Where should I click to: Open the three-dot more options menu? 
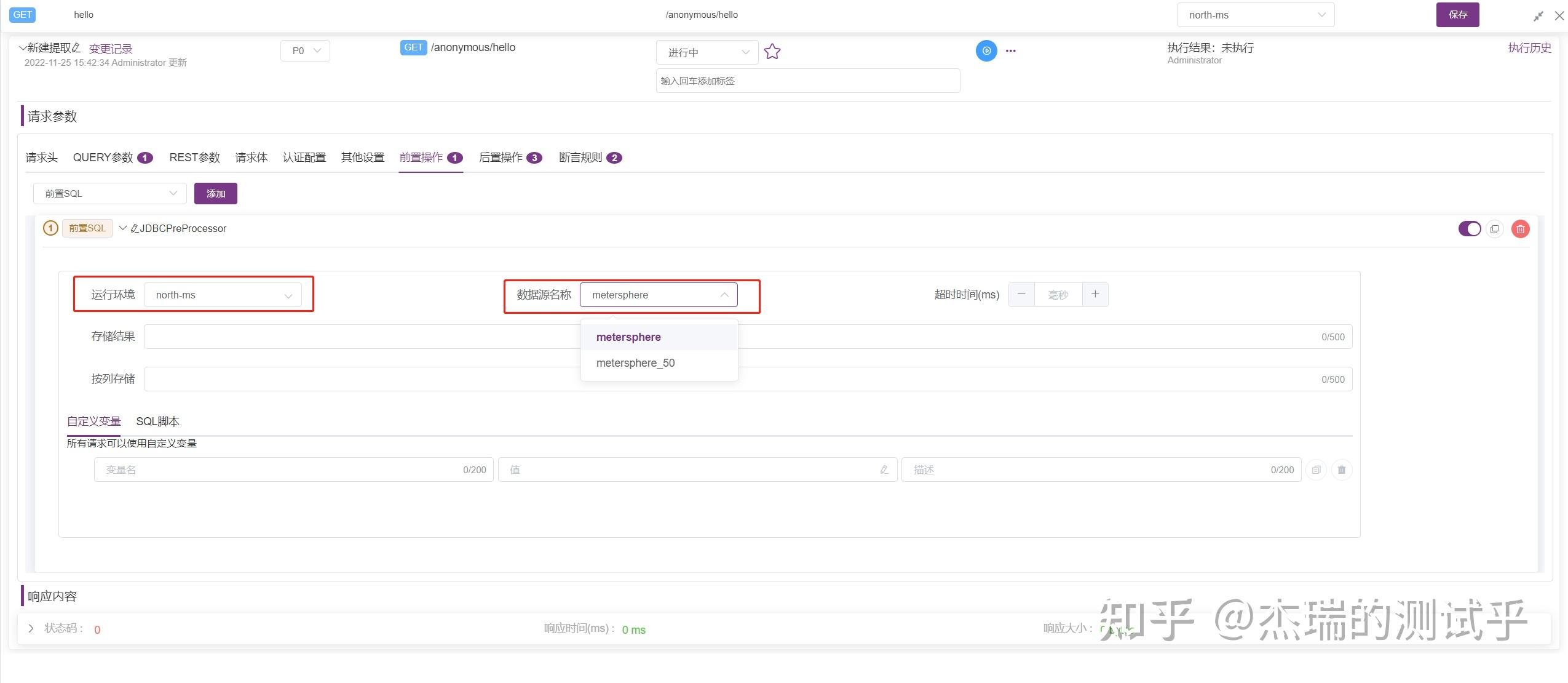coord(1010,51)
